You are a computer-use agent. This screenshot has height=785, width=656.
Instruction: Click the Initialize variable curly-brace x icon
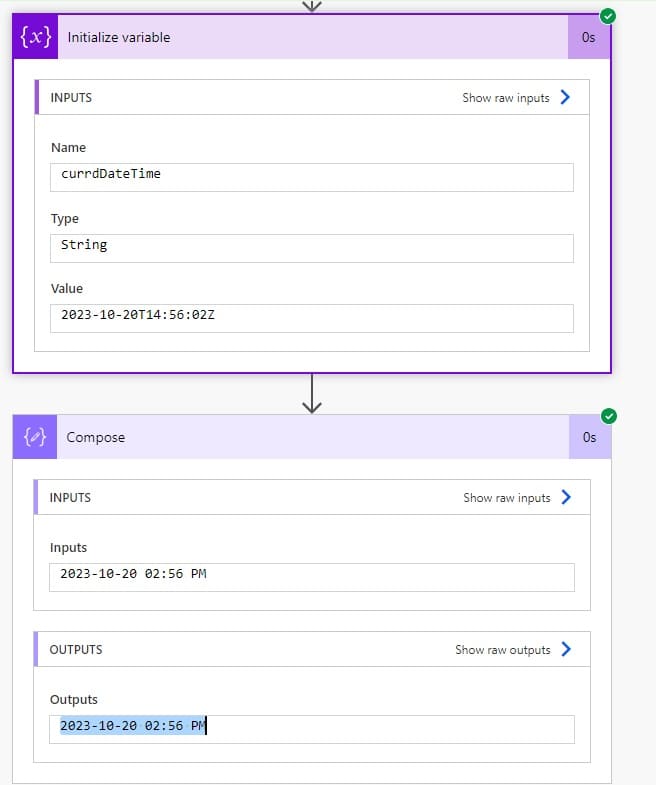click(x=36, y=37)
